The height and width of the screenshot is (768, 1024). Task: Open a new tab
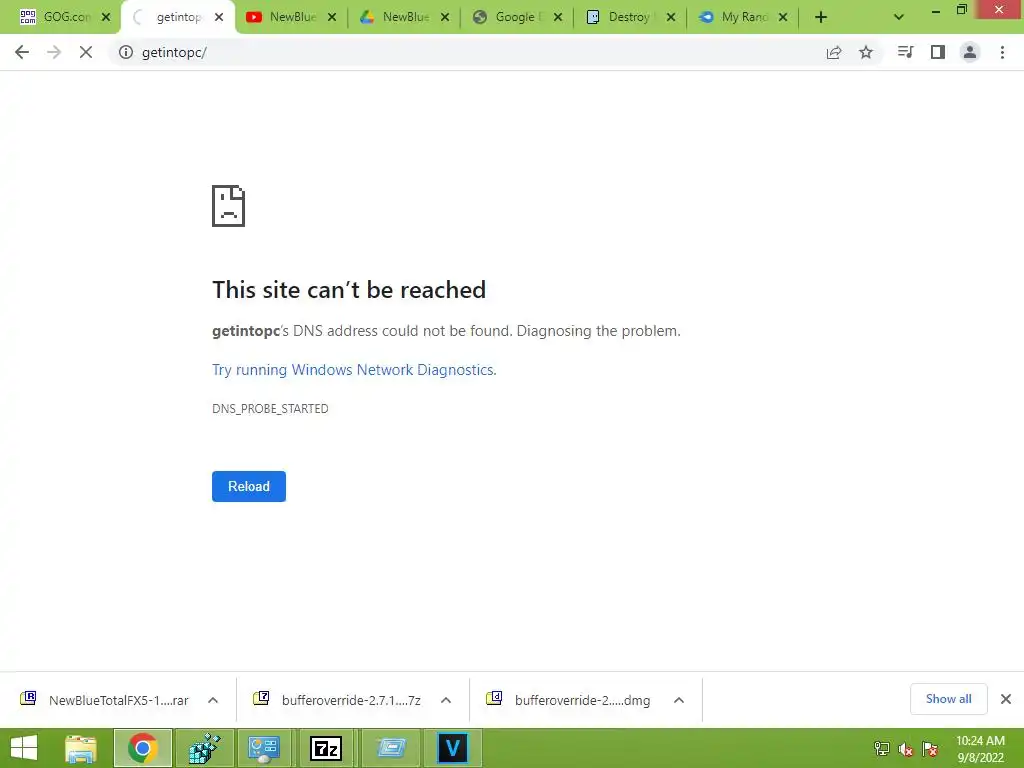(821, 17)
